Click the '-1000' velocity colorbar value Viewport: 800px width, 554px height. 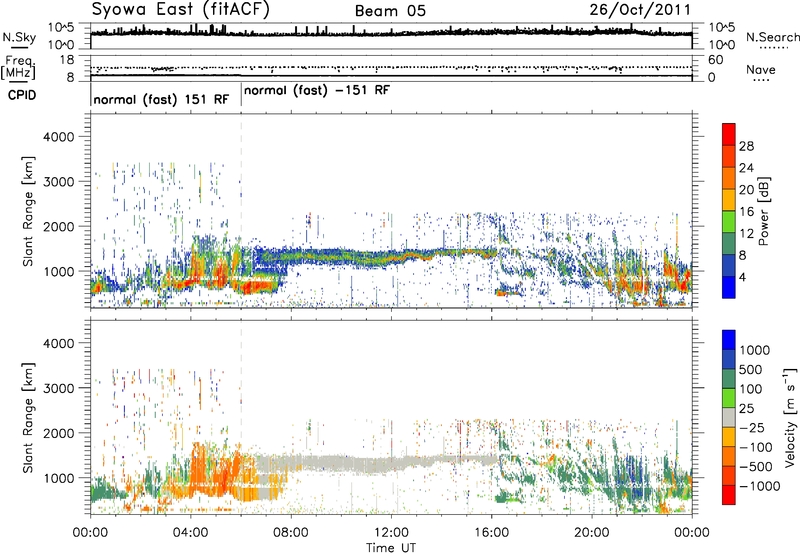(x=760, y=486)
